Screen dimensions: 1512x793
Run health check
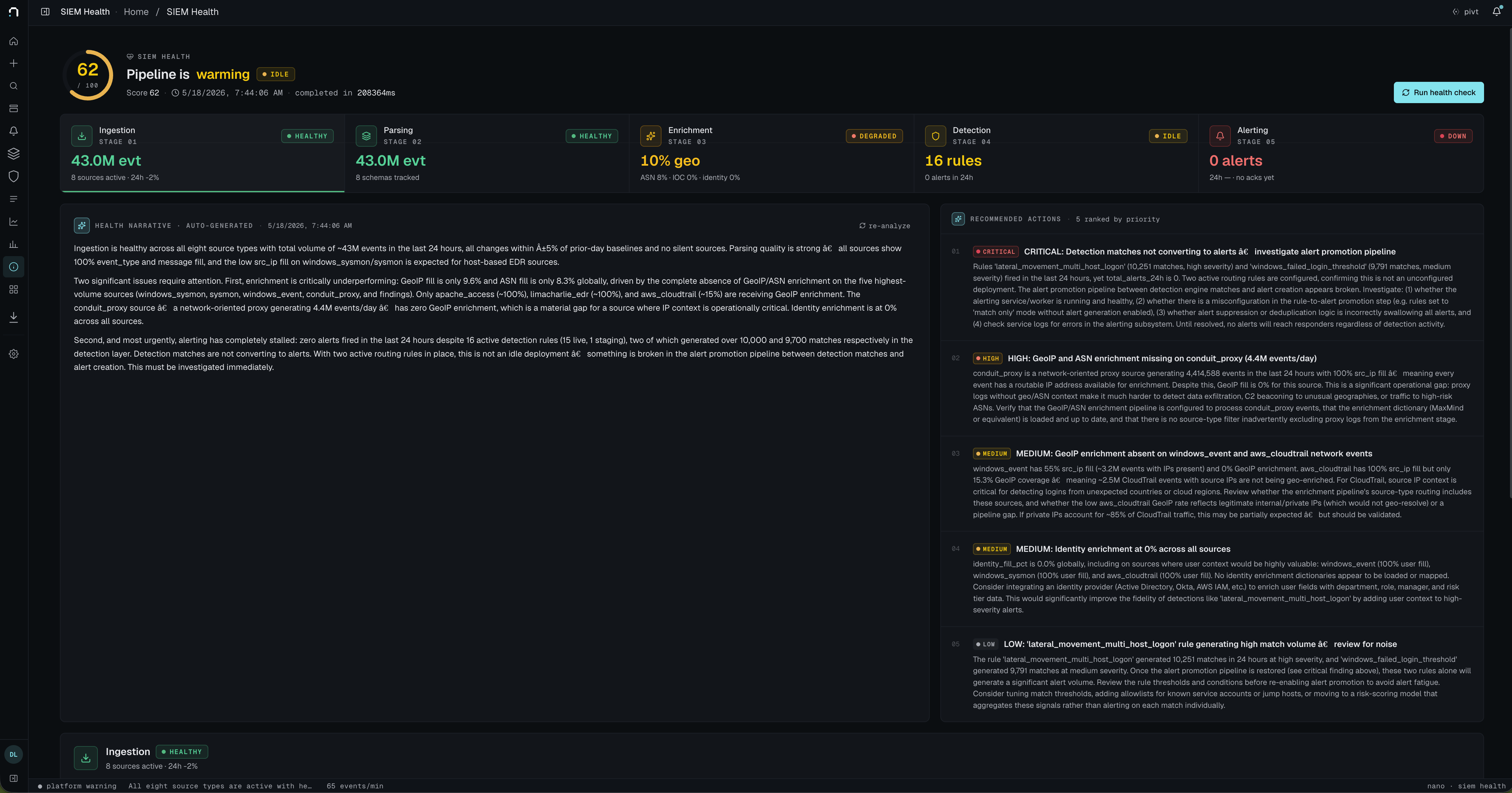click(x=1438, y=93)
